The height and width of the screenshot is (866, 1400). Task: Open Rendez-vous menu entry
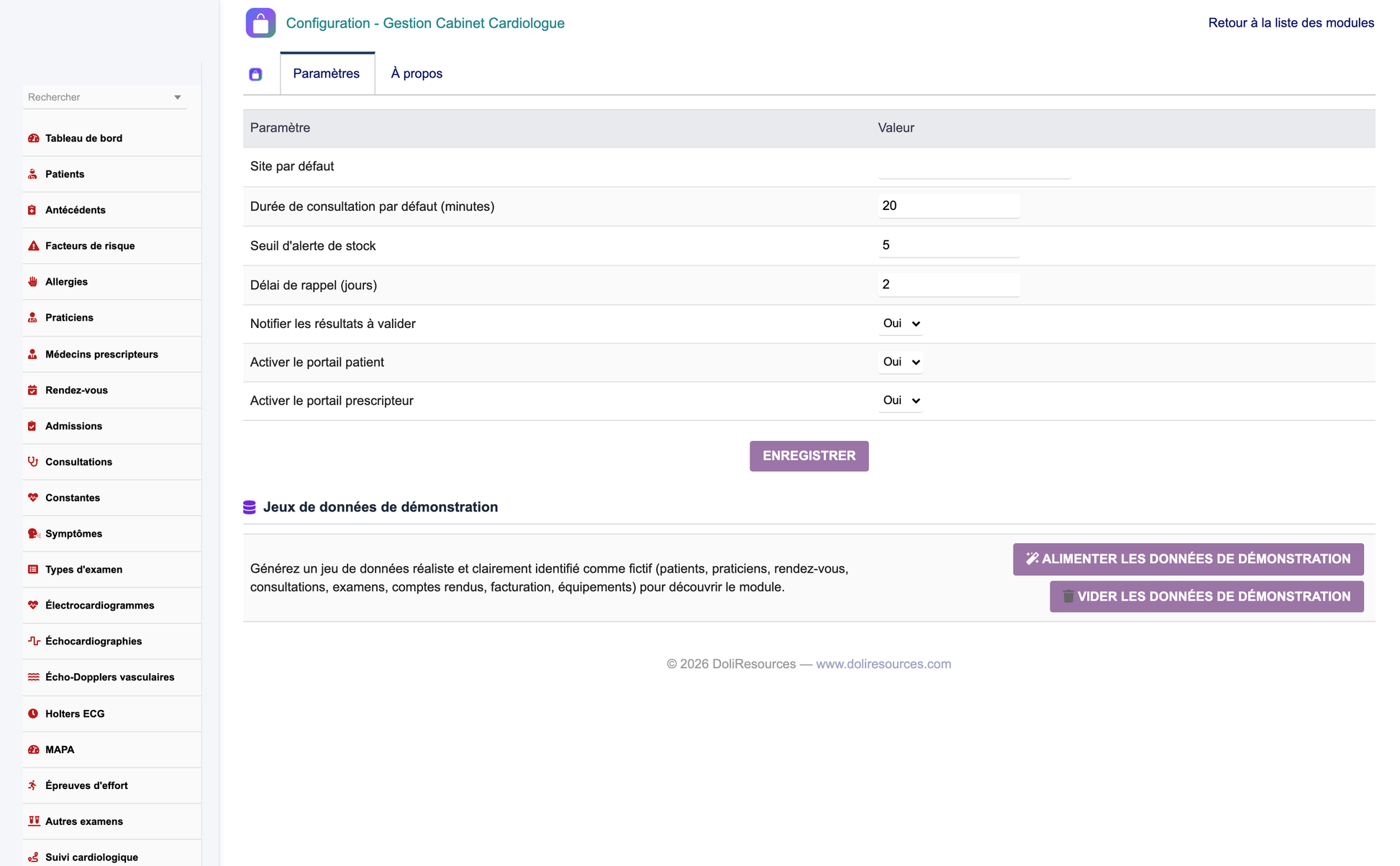[77, 391]
